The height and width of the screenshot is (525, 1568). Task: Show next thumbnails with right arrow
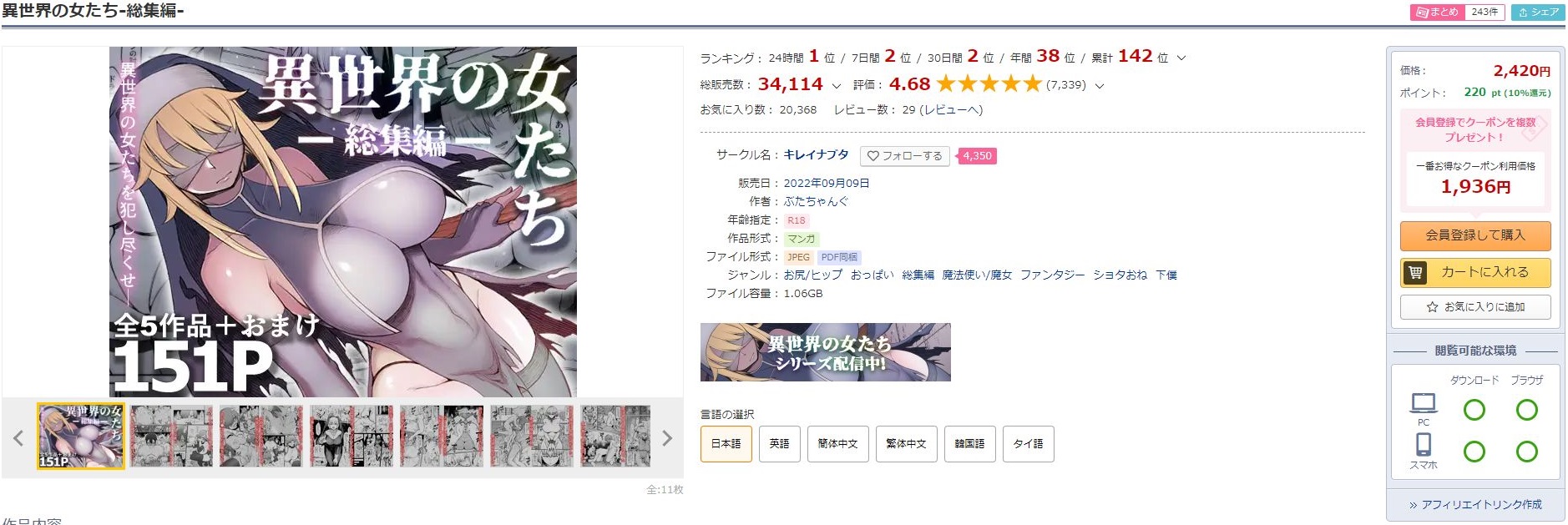(666, 438)
